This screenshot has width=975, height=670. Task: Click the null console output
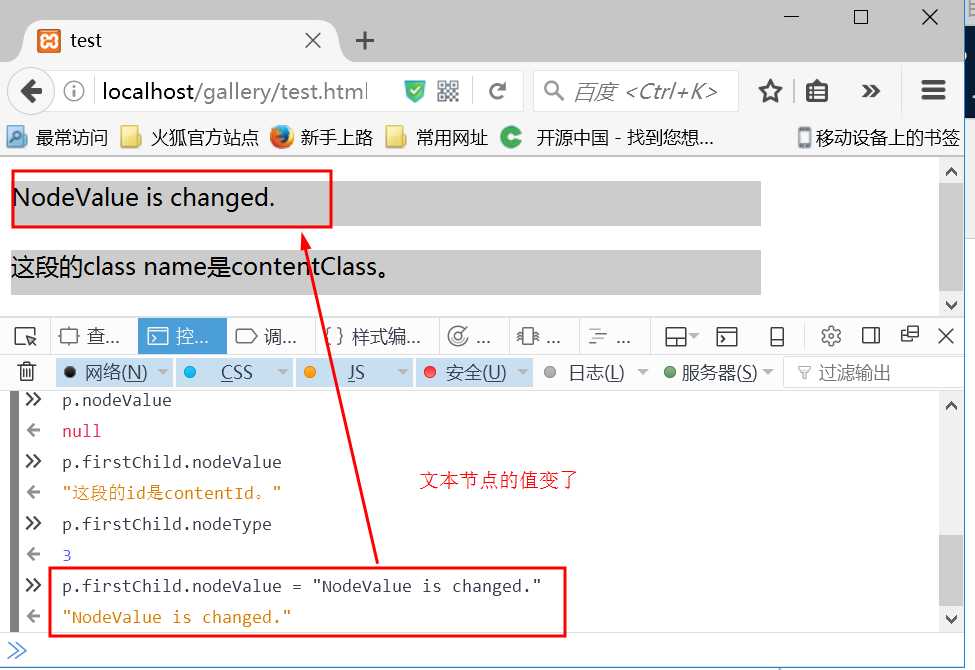tap(81, 430)
